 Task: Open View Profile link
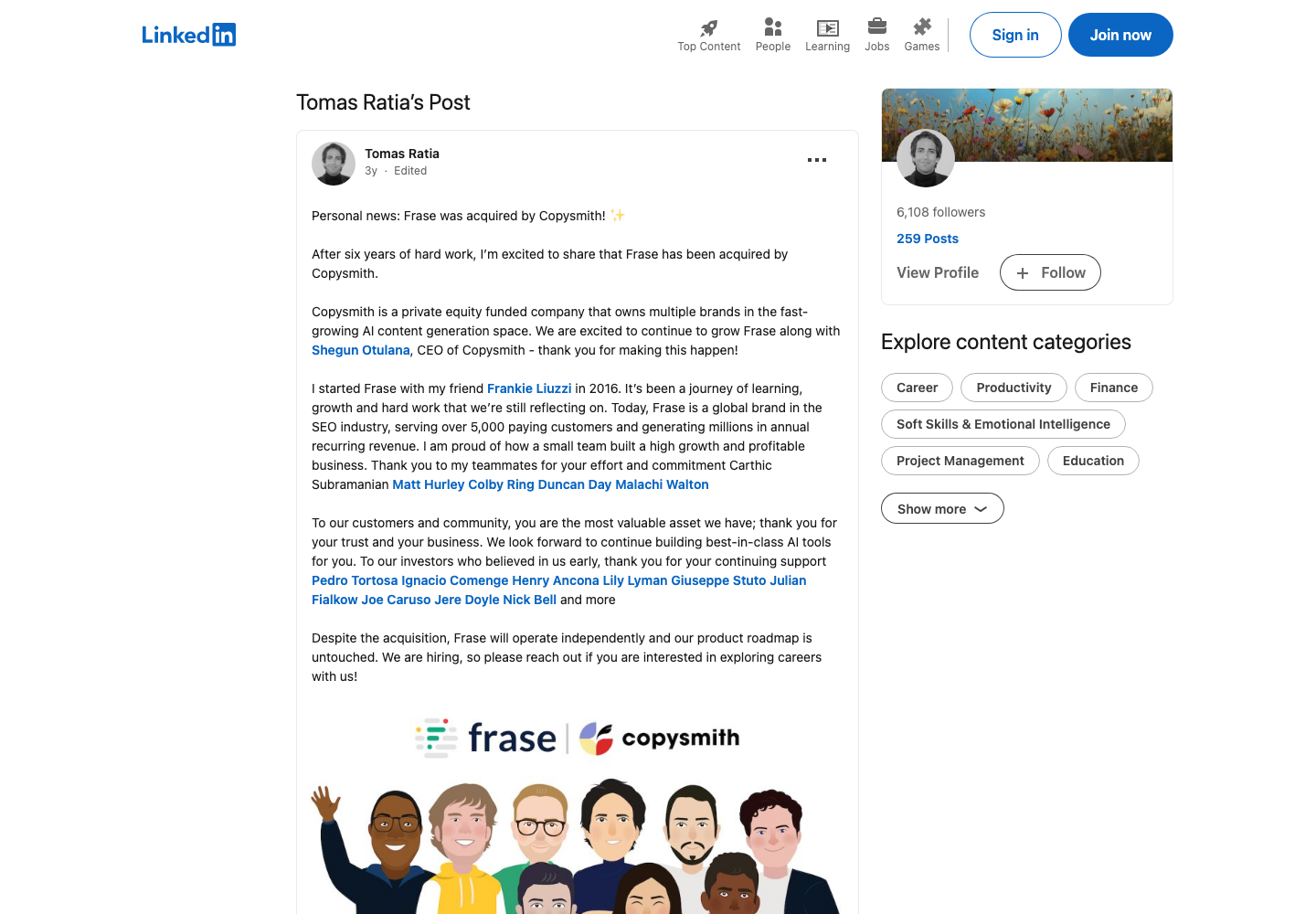938,272
